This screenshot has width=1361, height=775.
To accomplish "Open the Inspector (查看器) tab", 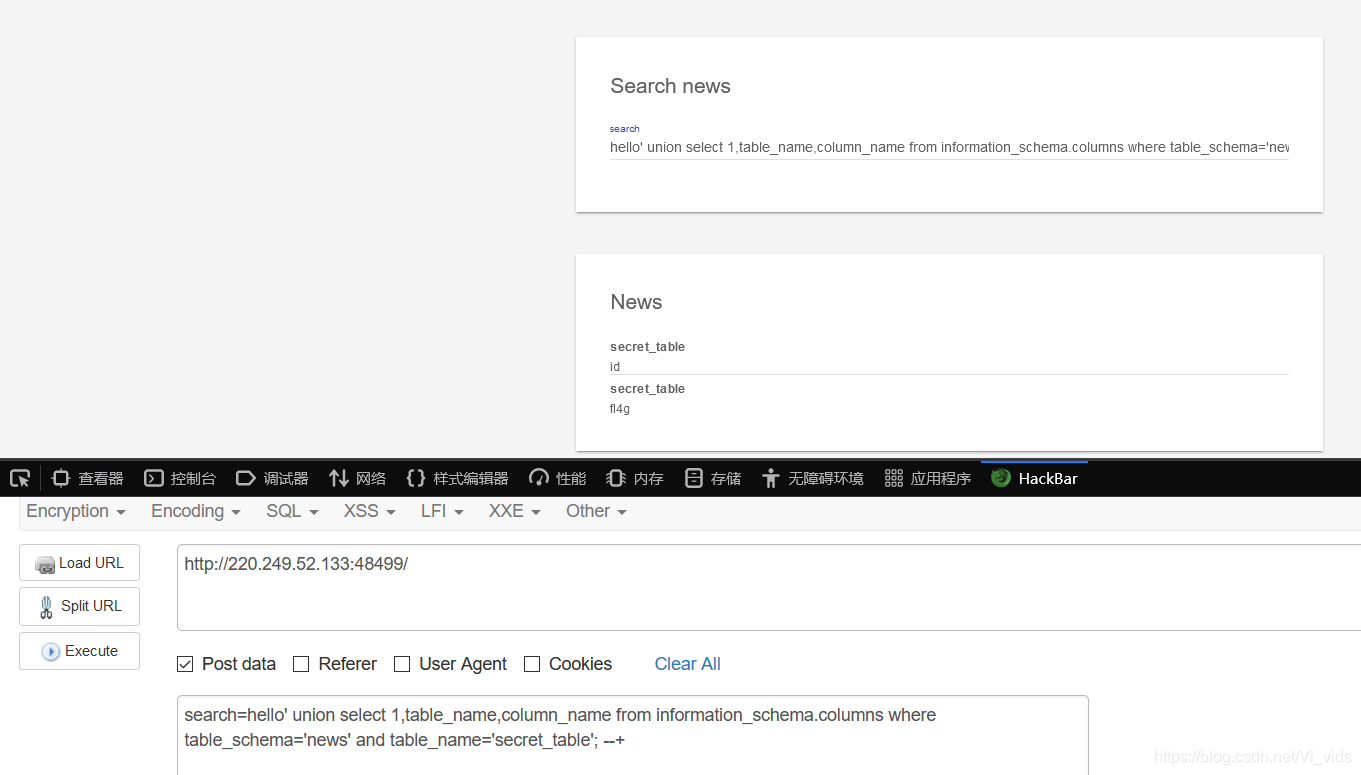I will click(88, 478).
